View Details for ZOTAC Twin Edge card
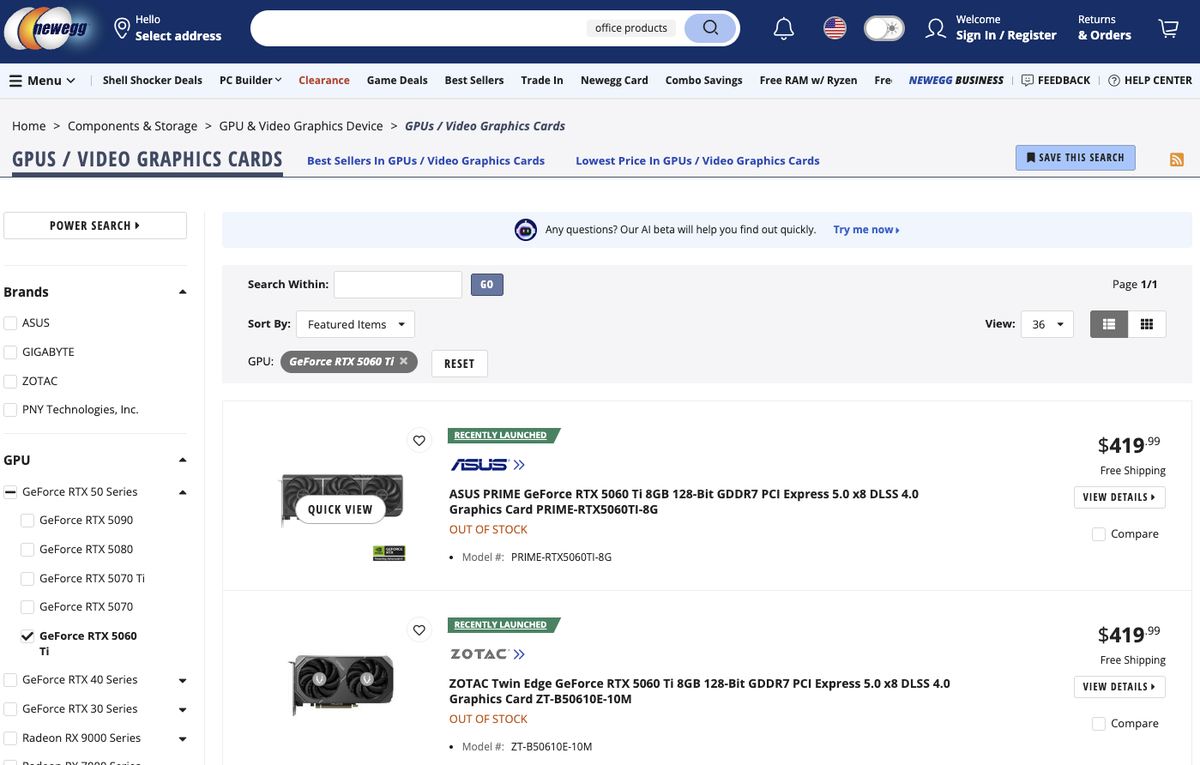 tap(1118, 687)
